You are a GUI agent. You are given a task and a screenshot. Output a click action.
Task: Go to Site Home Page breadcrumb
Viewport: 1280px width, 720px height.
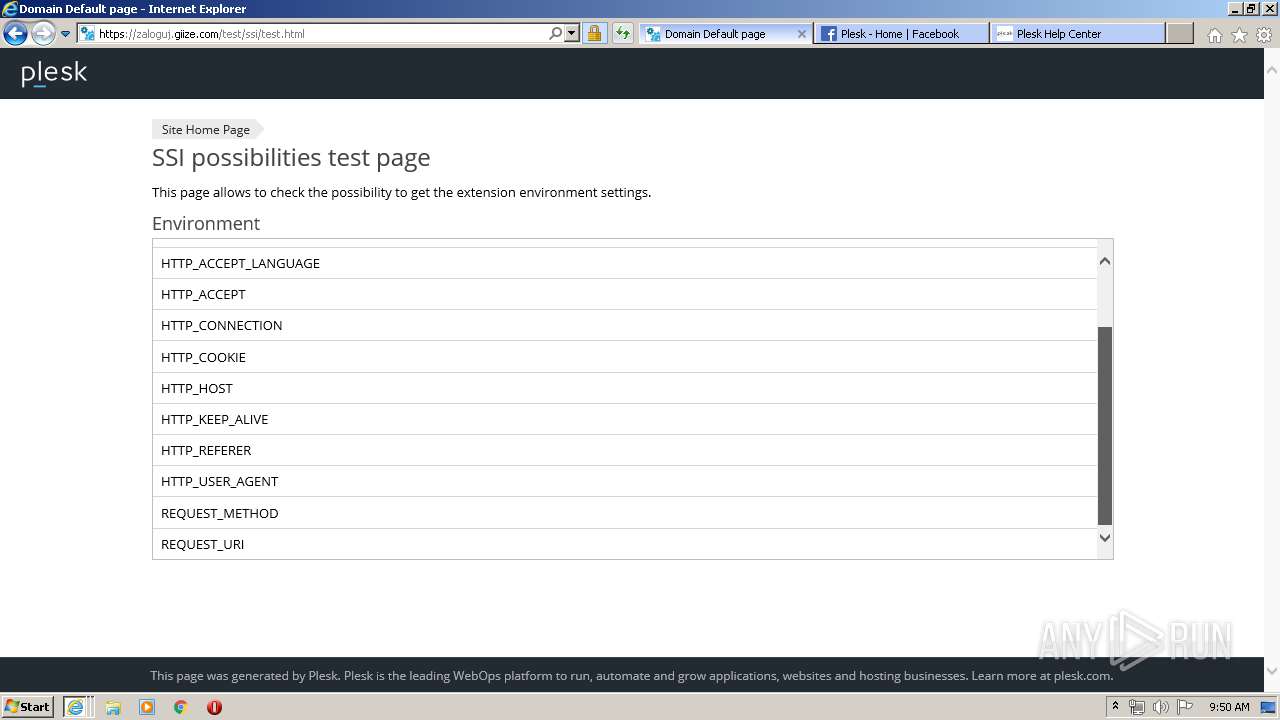pos(206,129)
